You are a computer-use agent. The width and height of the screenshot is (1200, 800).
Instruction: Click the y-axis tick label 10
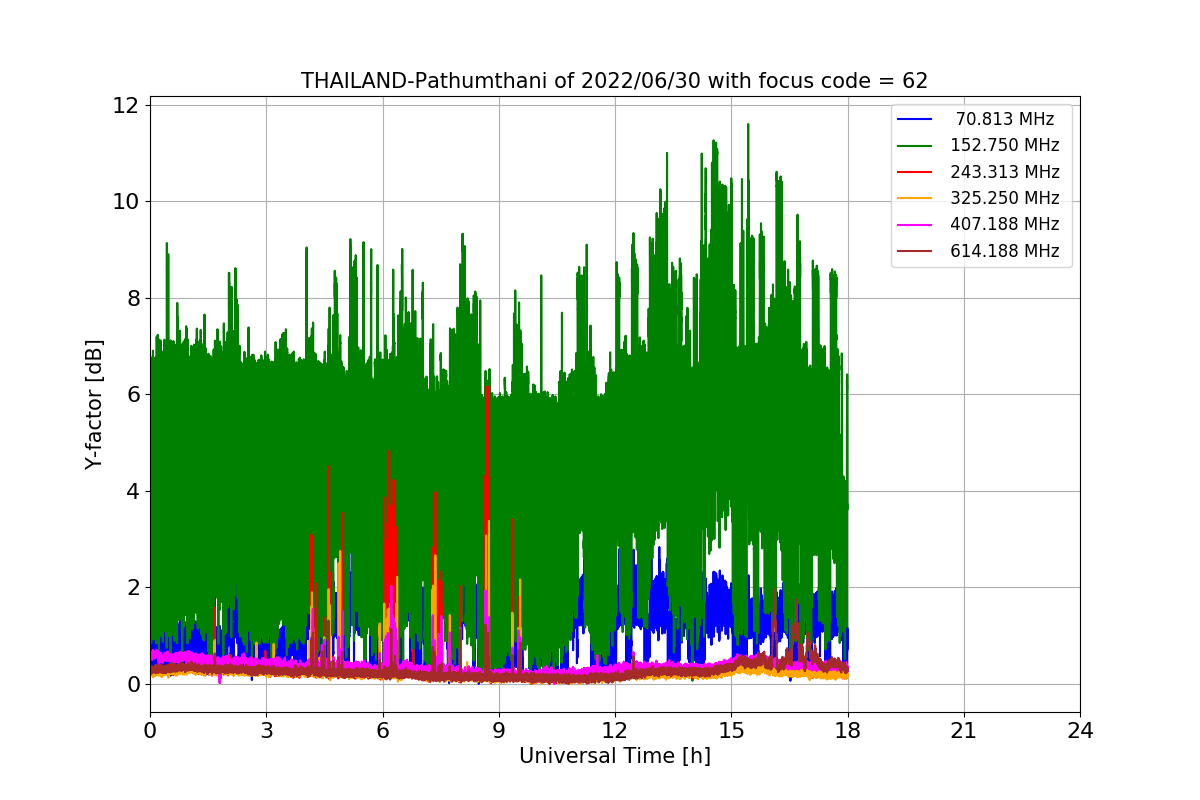[124, 201]
